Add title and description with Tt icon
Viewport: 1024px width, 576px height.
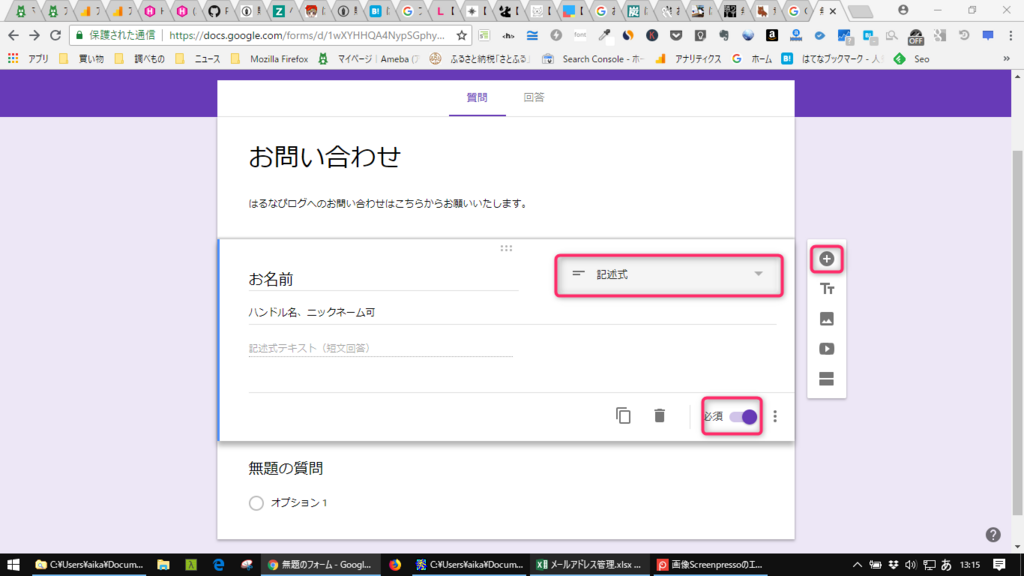coord(826,289)
